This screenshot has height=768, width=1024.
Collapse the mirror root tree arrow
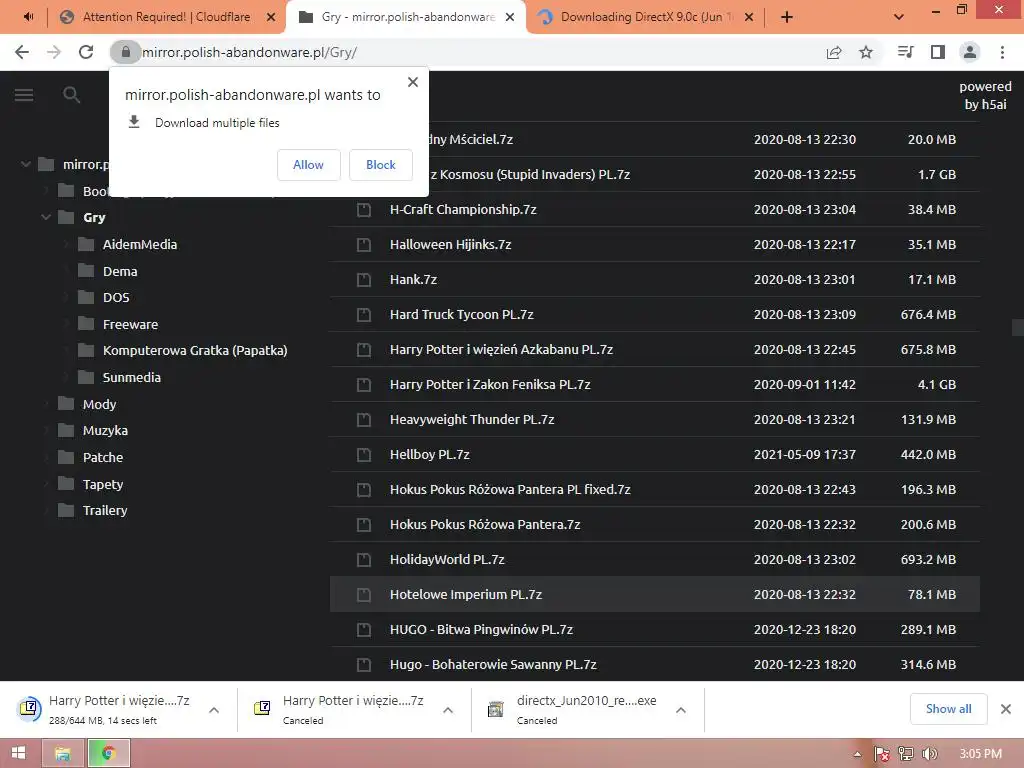point(25,164)
